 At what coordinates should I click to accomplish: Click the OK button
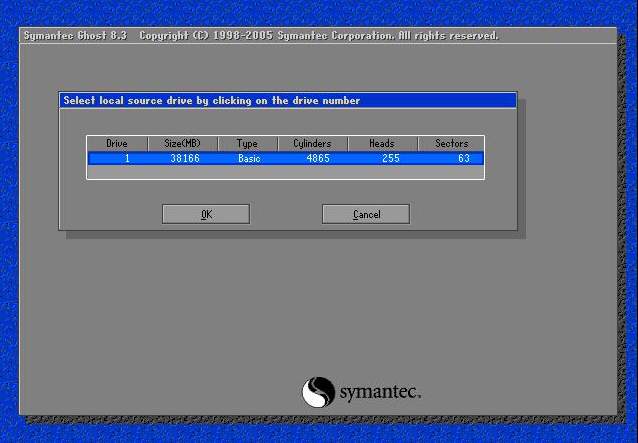pos(205,214)
